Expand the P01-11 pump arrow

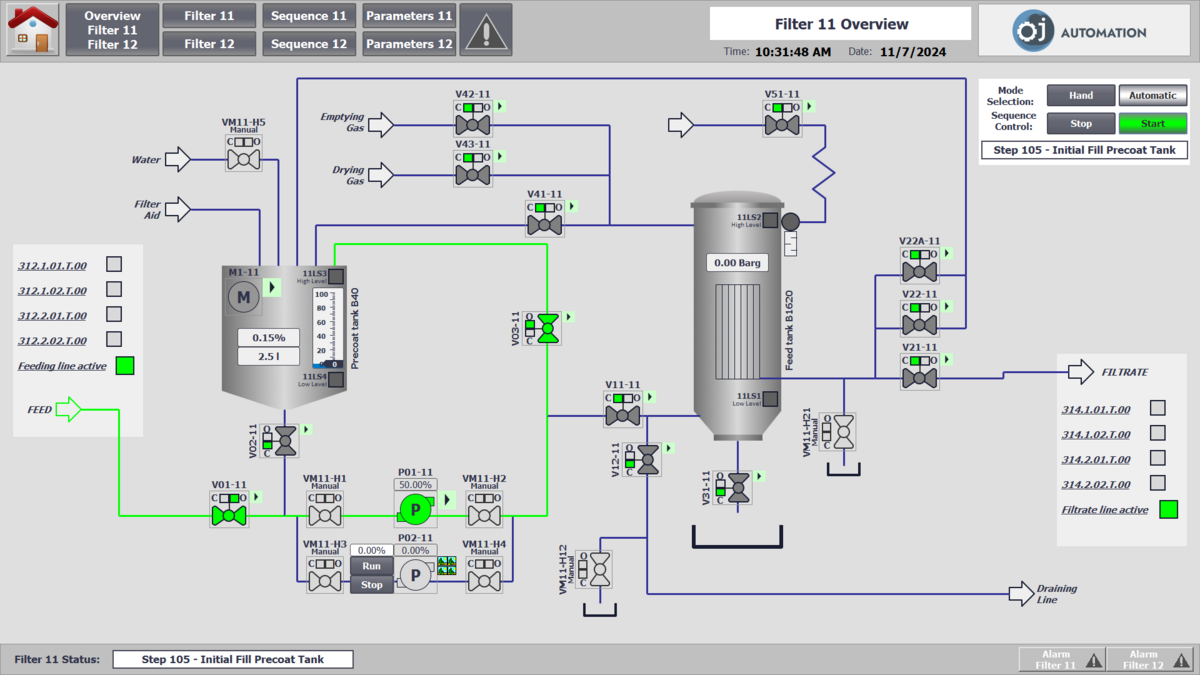[447, 499]
